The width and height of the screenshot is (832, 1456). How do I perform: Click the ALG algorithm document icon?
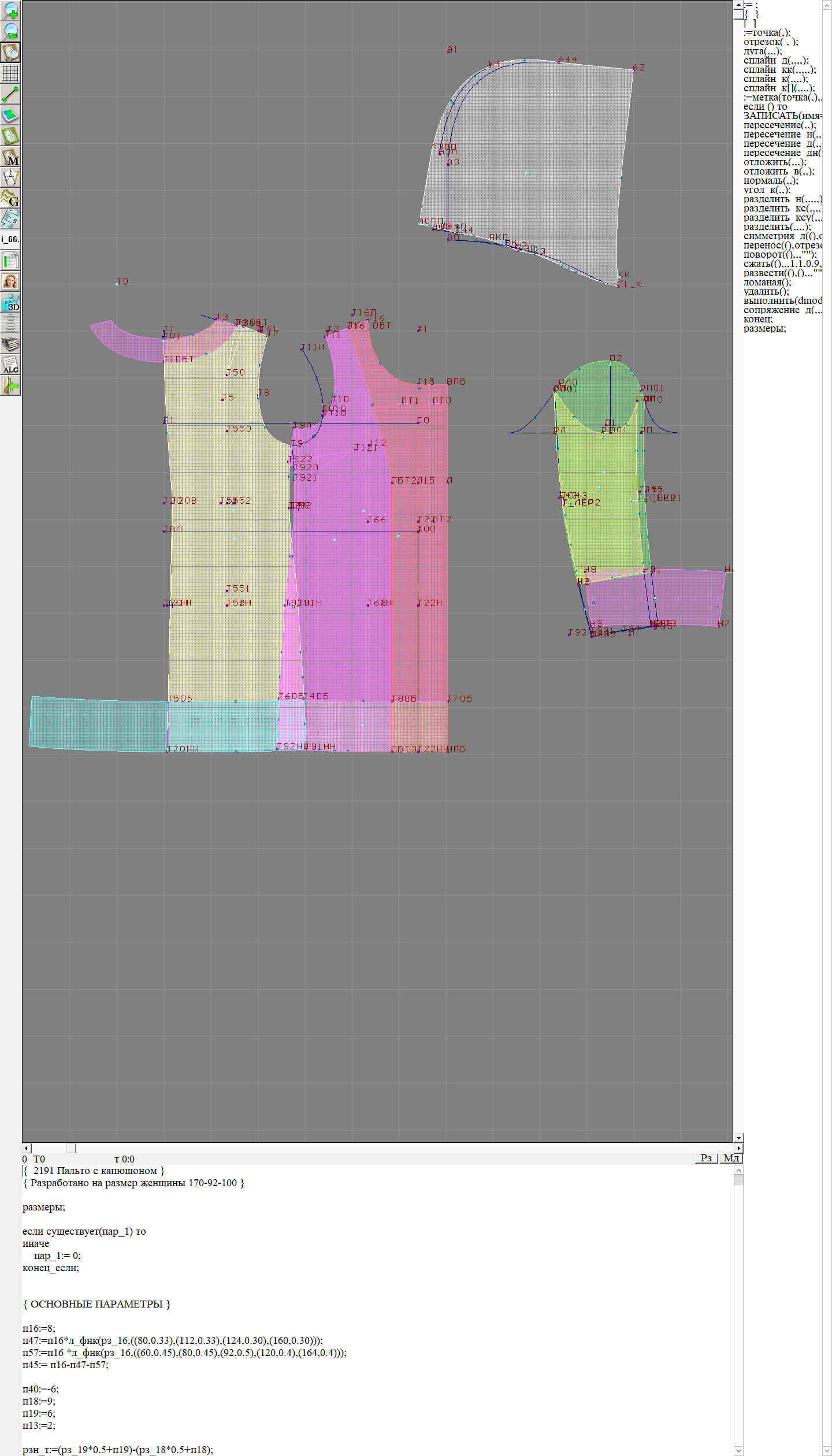(10, 365)
